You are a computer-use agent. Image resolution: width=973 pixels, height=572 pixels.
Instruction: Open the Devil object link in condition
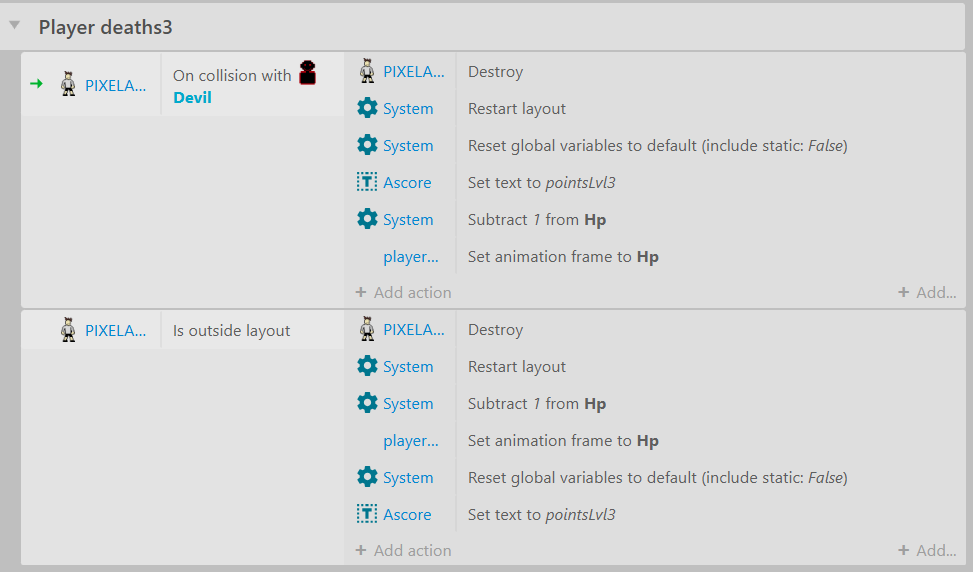[192, 97]
